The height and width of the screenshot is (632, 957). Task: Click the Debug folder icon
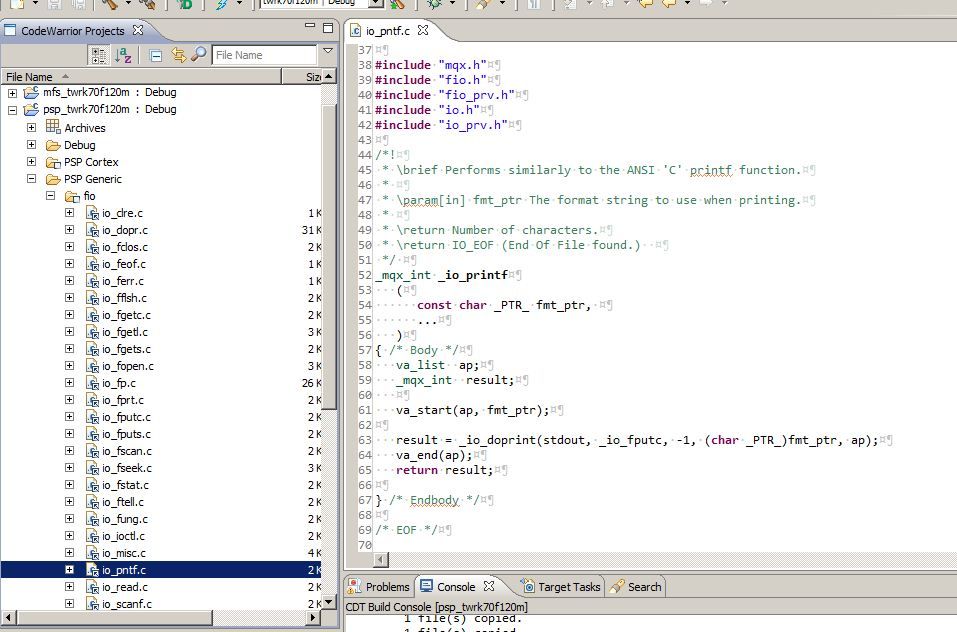pos(53,145)
